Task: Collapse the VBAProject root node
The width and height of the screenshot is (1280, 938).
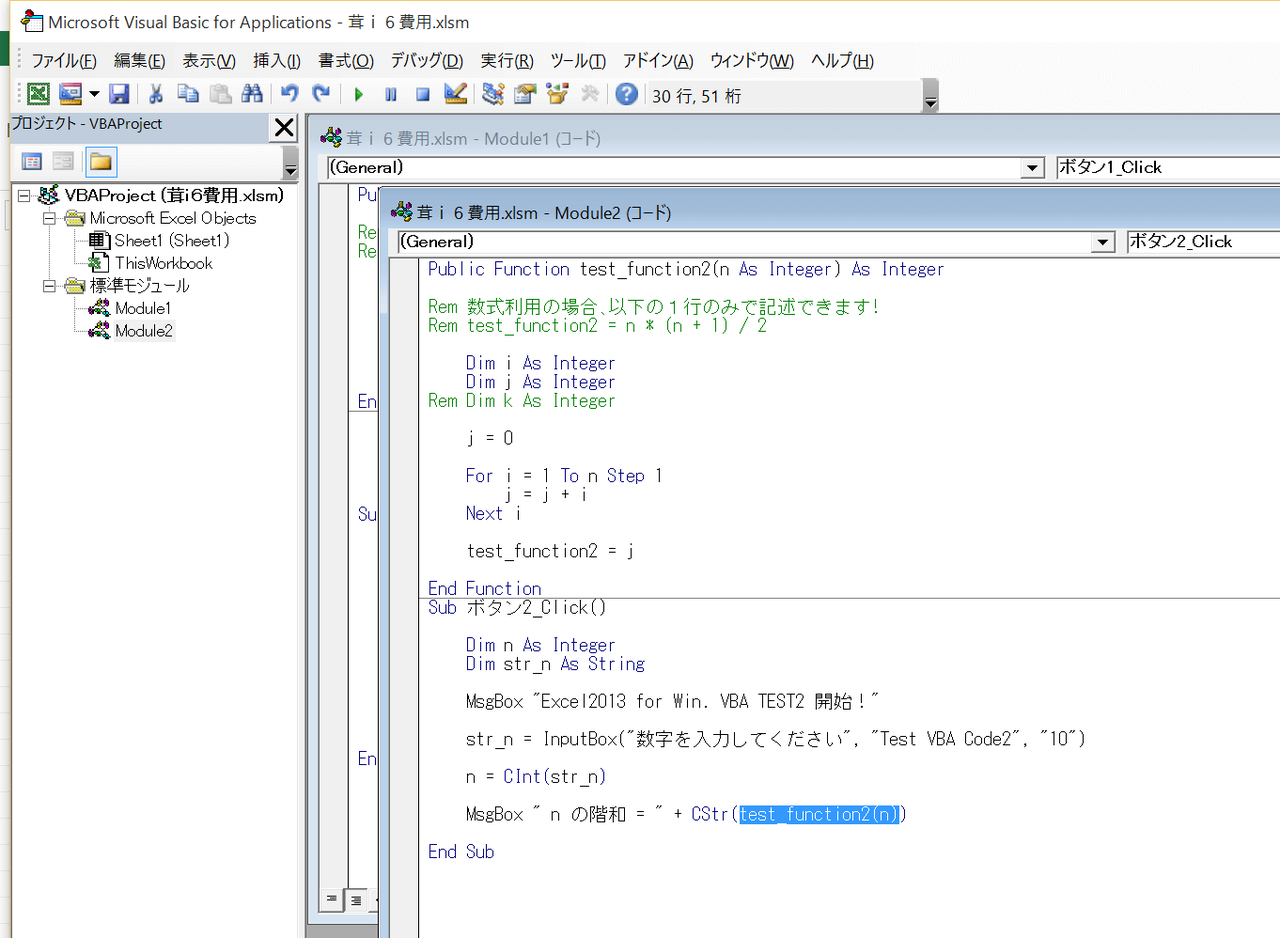Action: [x=25, y=196]
